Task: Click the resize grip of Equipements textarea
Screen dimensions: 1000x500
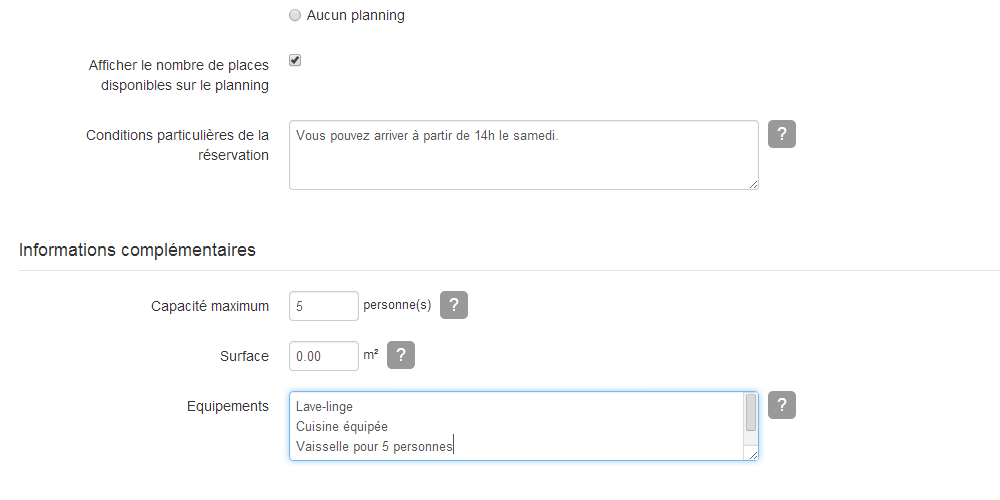Action: (x=753, y=455)
